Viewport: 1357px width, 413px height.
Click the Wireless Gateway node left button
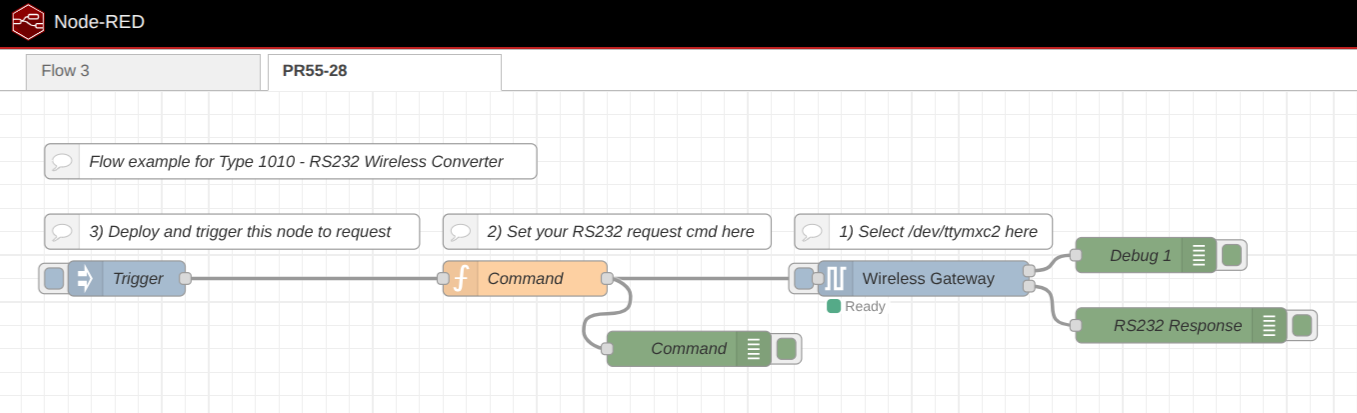click(804, 278)
